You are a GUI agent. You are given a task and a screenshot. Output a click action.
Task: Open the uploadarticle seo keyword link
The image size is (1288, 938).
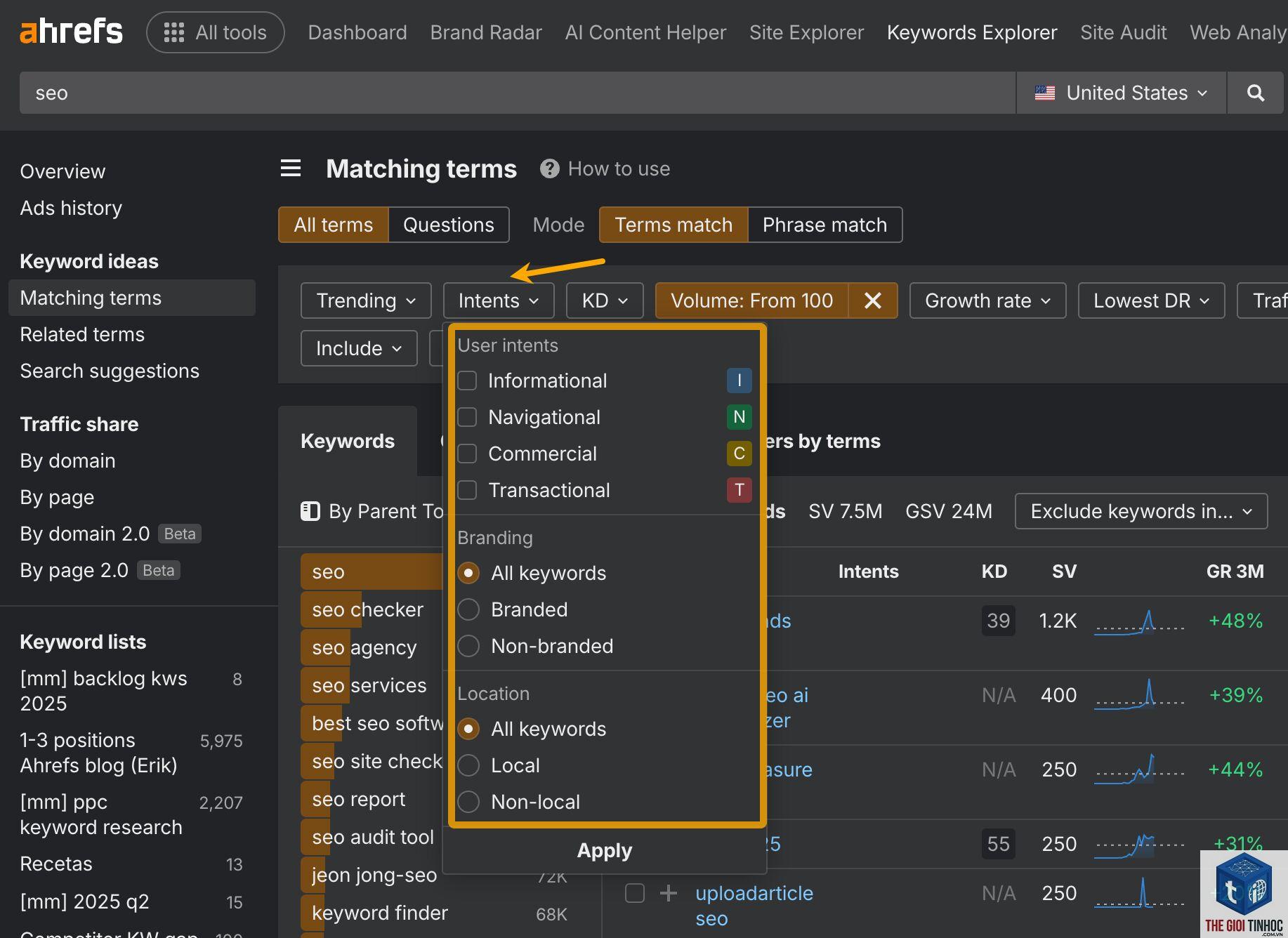coord(754,906)
